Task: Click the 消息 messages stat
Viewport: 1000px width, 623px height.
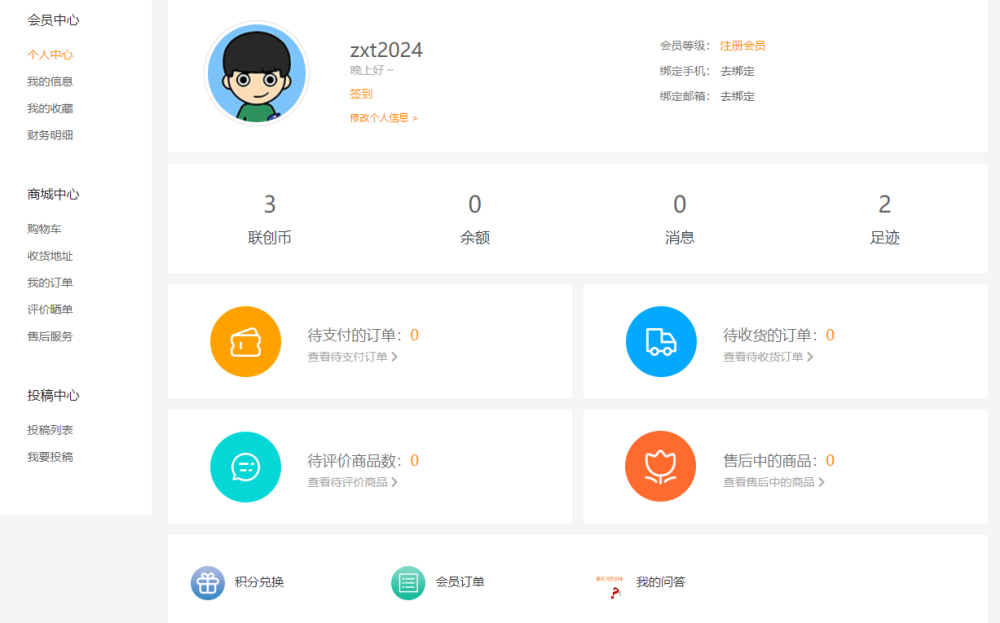Action: click(680, 219)
